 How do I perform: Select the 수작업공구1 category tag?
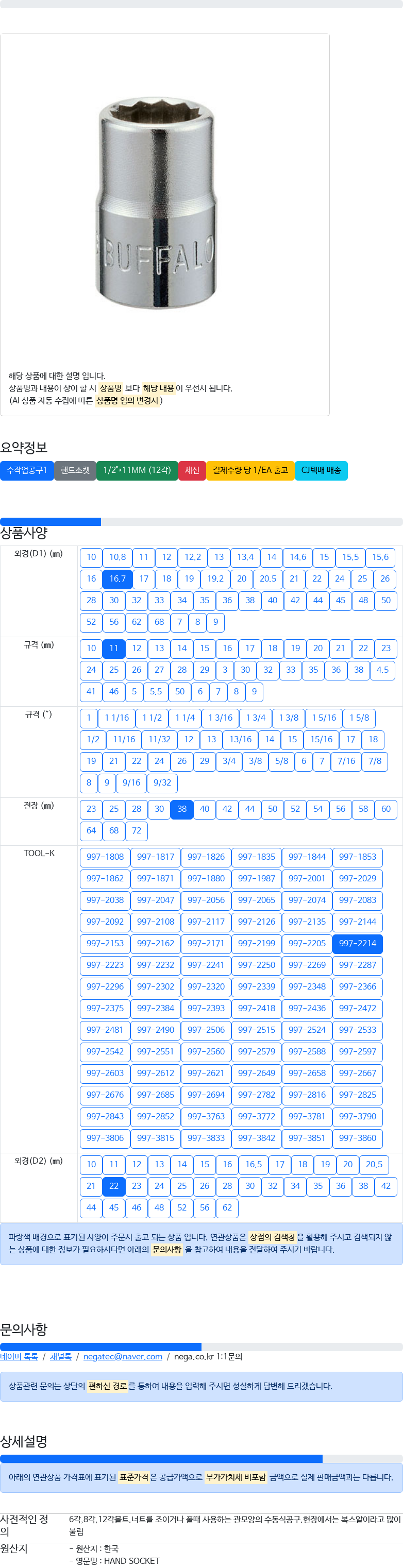tap(27, 470)
